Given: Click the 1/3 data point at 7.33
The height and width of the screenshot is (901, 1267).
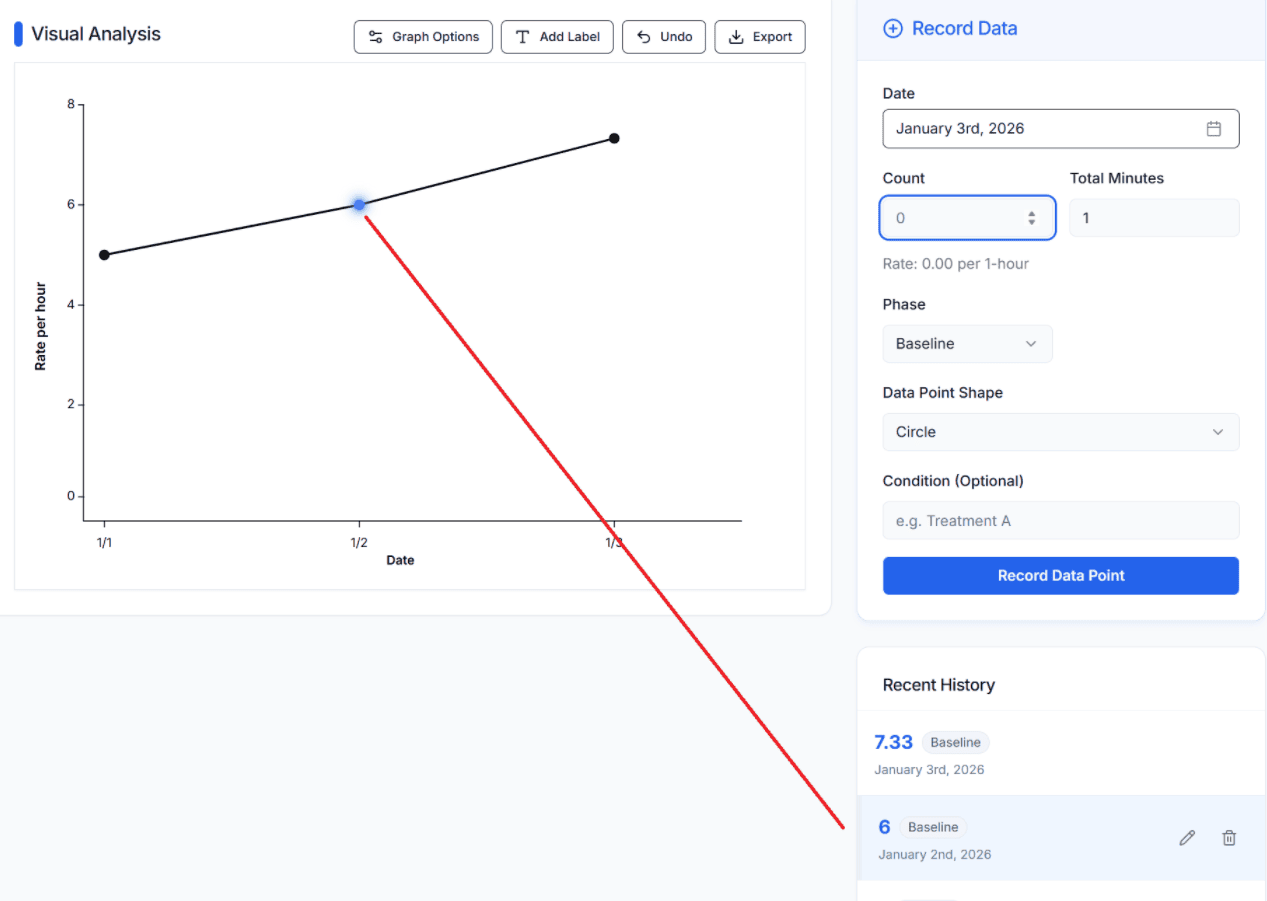Looking at the screenshot, I should pos(614,138).
